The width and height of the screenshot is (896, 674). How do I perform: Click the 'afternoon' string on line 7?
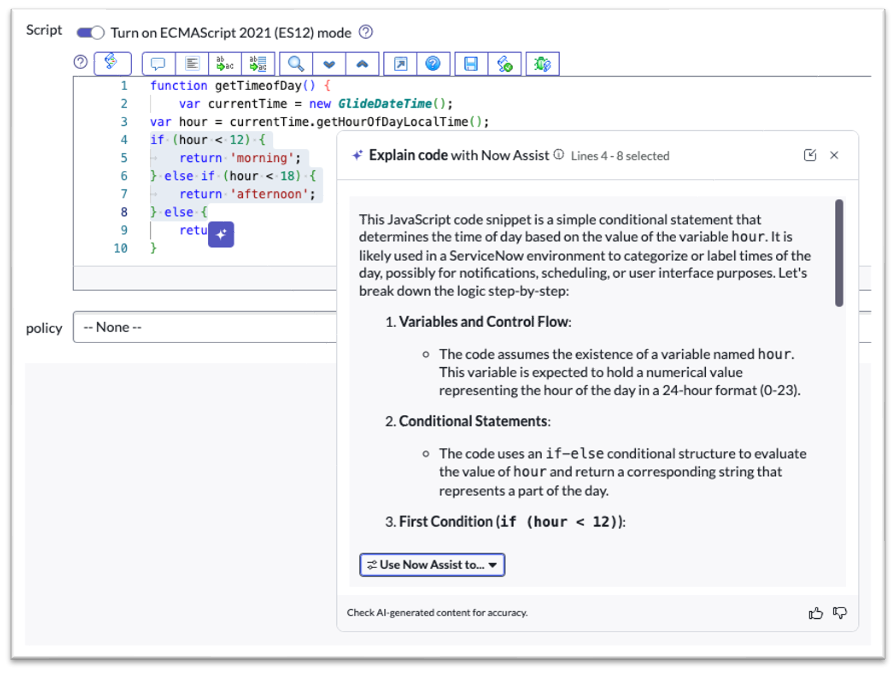point(269,194)
